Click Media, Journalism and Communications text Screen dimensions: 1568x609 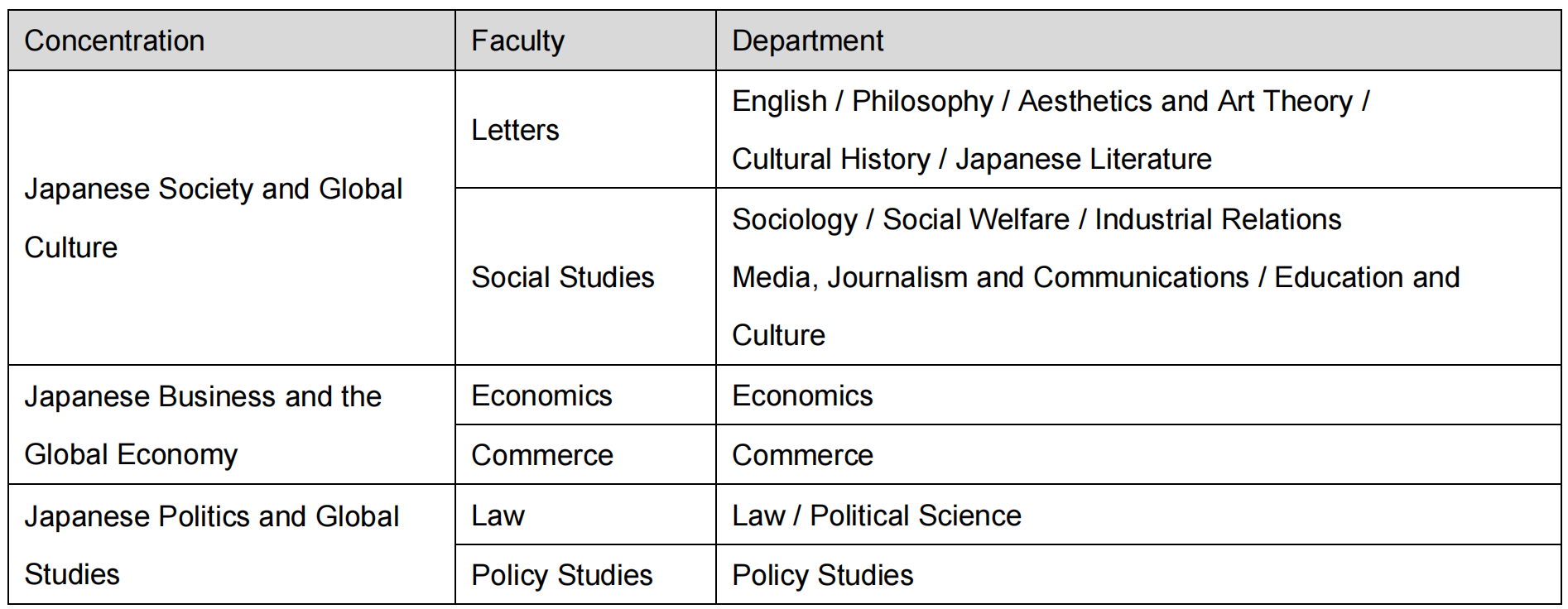point(990,277)
